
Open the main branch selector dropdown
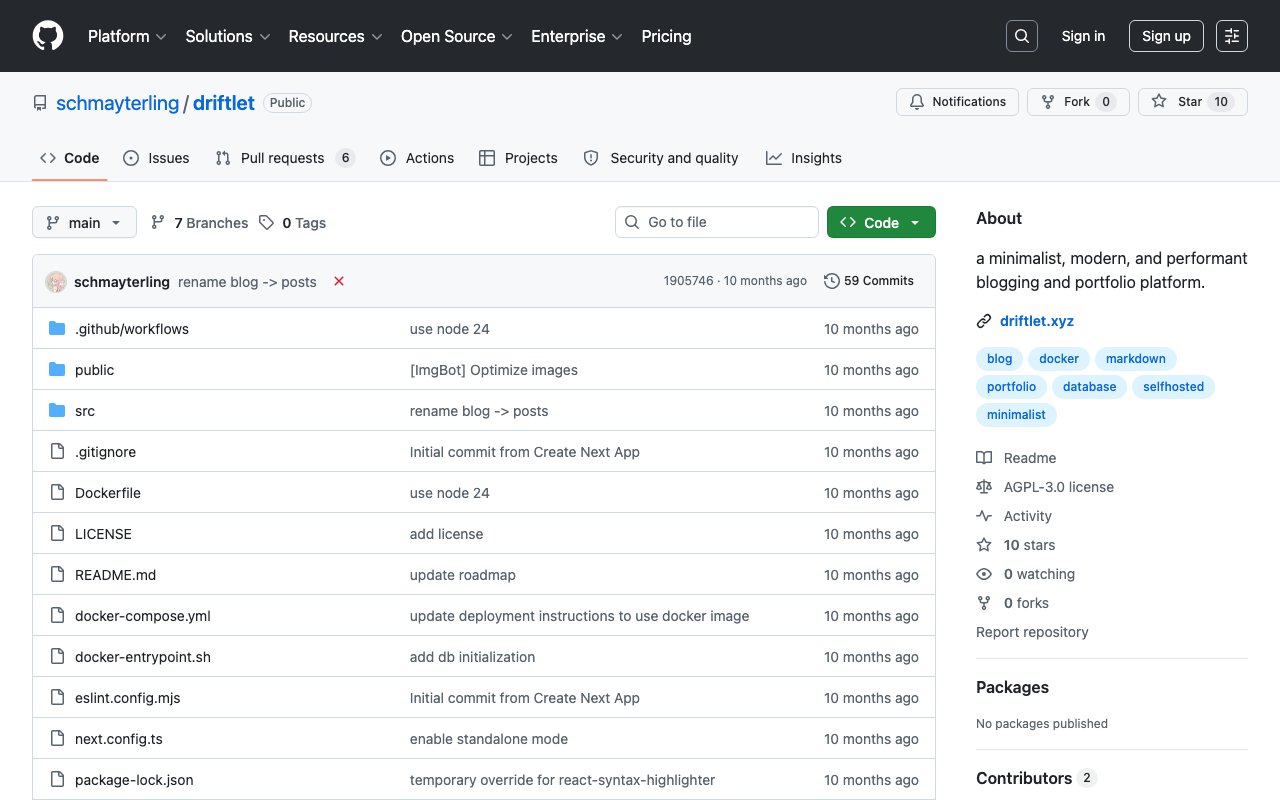pos(84,222)
